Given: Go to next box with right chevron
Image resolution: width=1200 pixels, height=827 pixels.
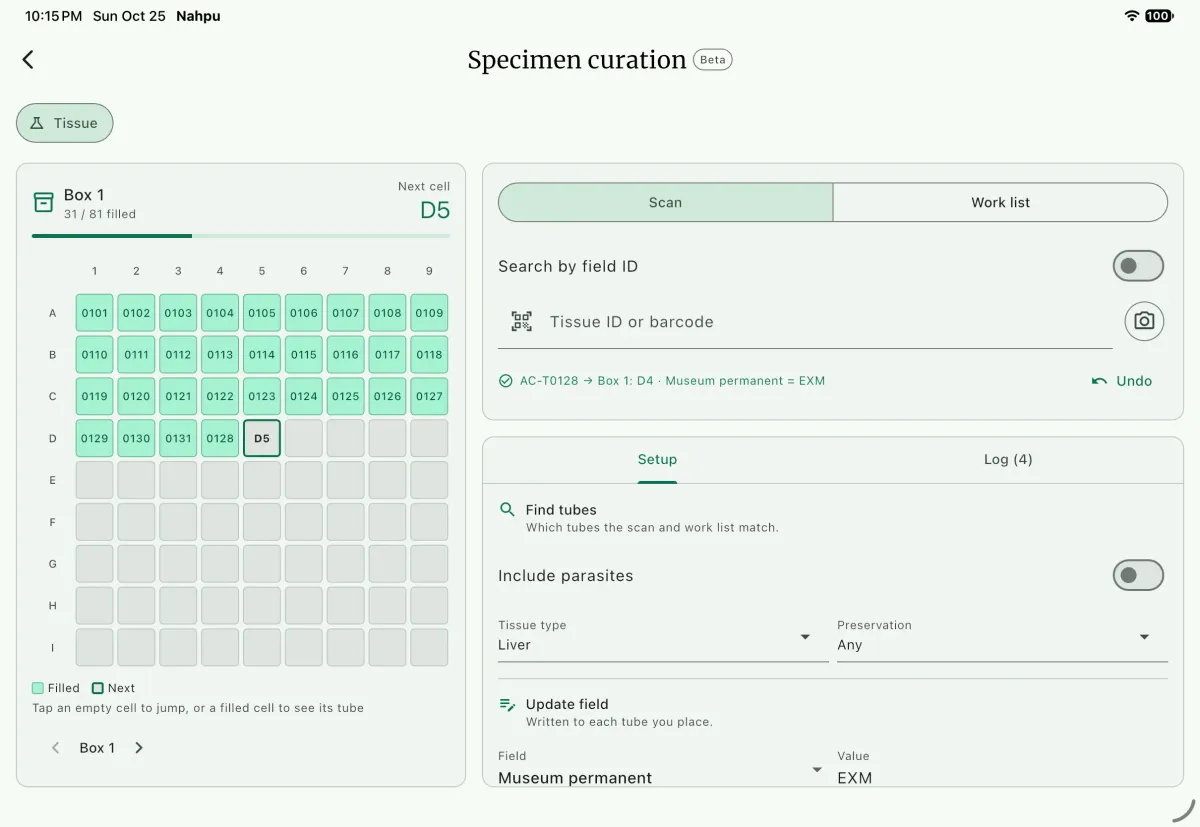Looking at the screenshot, I should coord(139,748).
